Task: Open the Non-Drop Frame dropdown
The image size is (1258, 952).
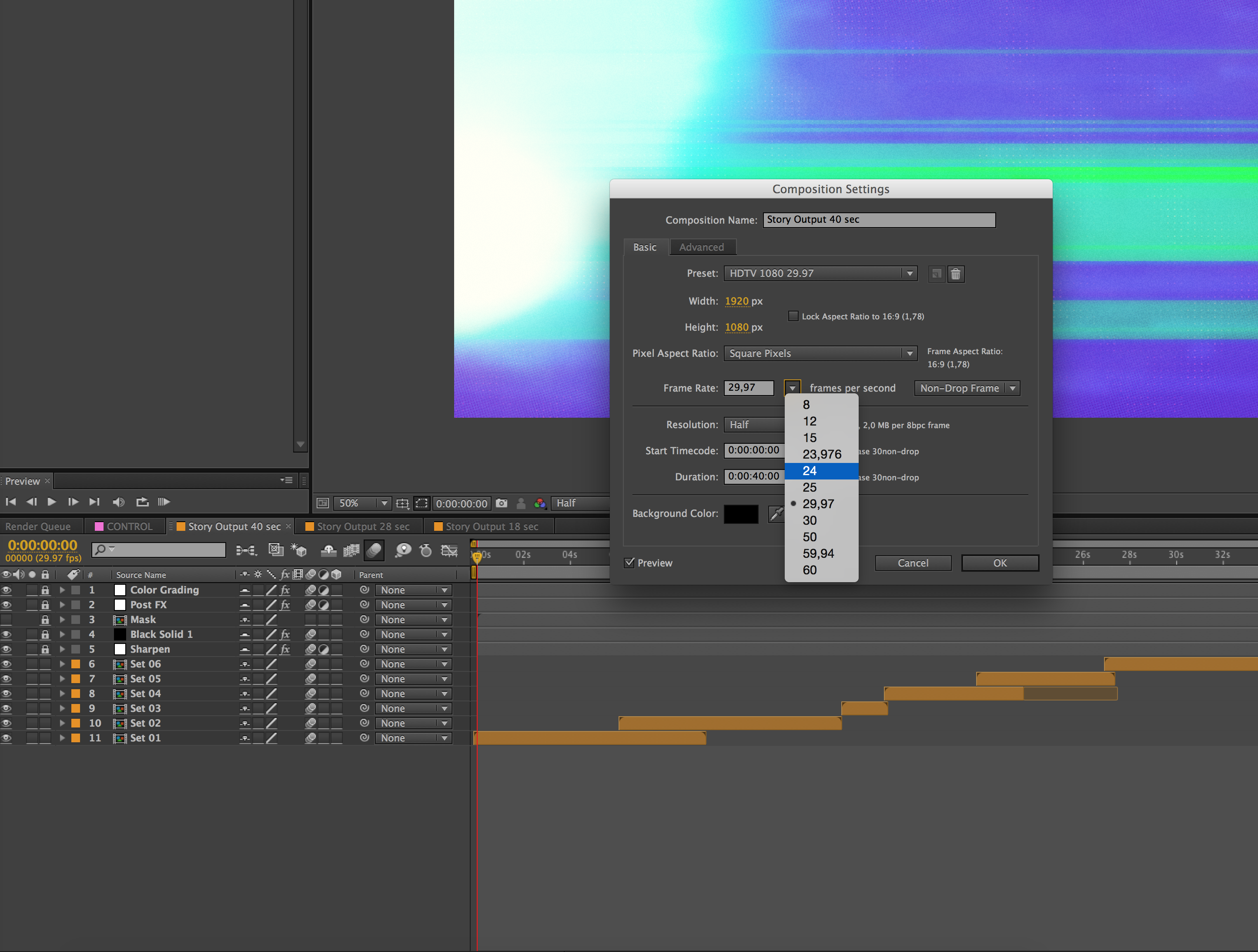Action: [x=967, y=388]
